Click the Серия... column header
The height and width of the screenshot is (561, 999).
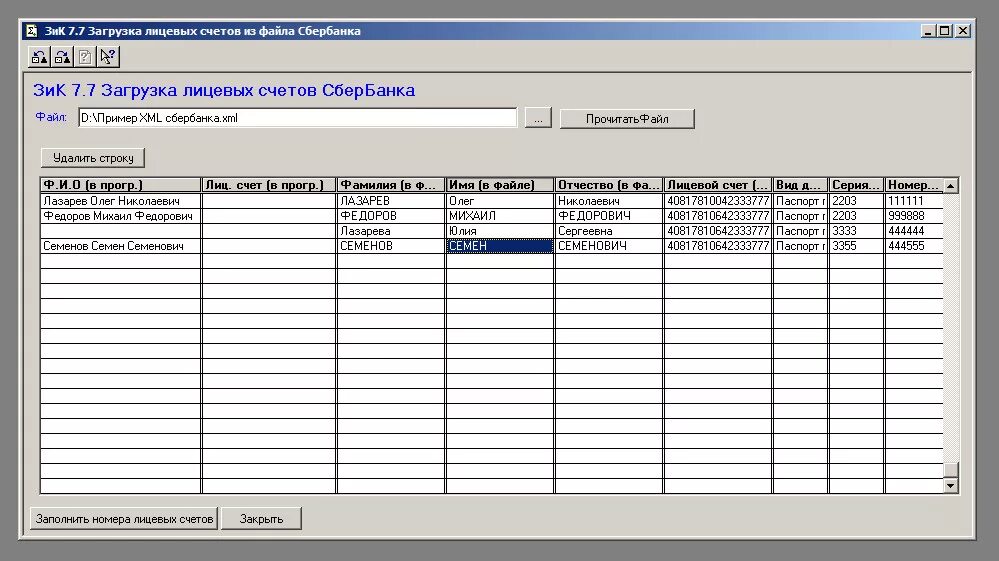pos(856,185)
